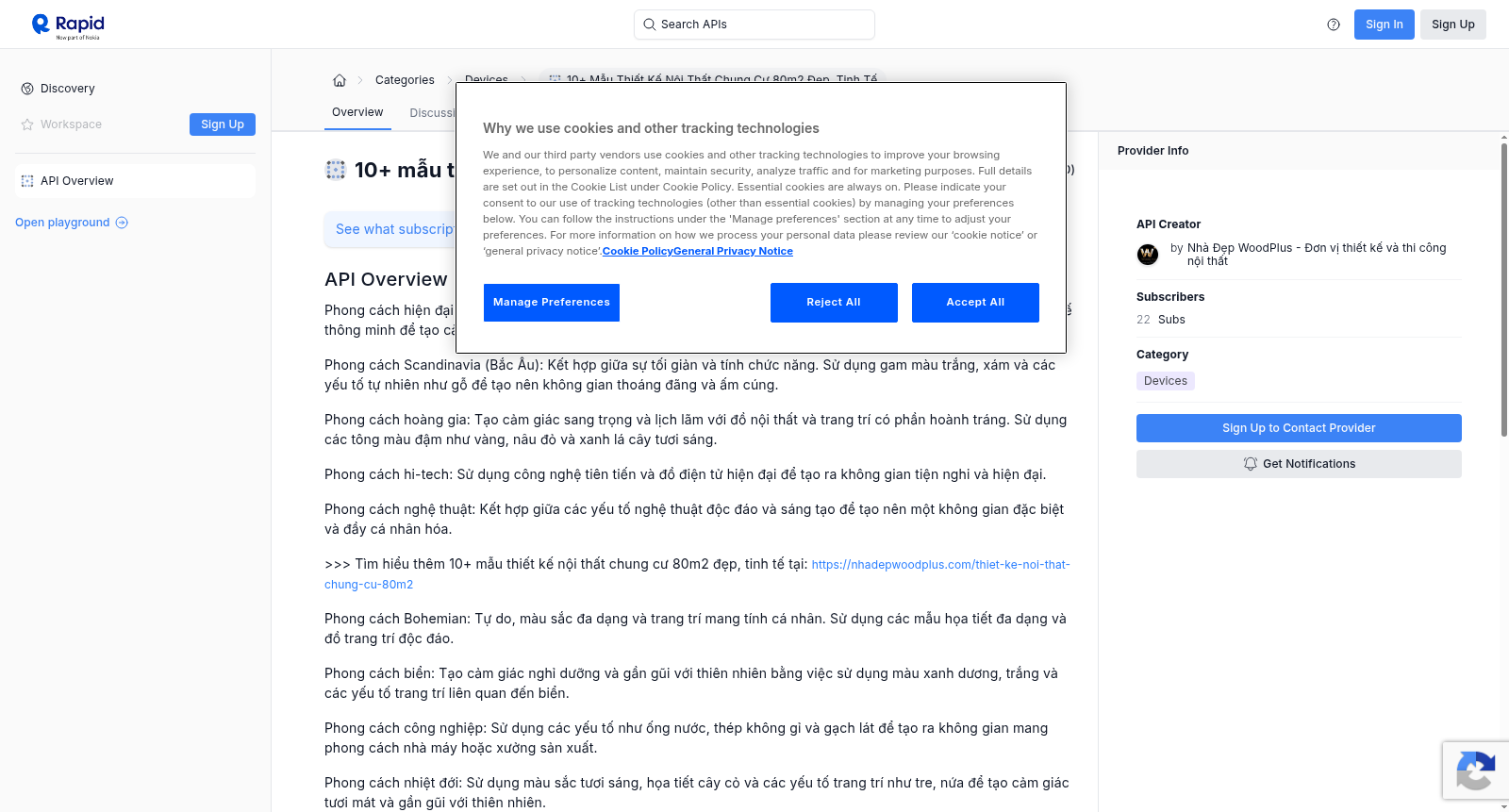Go to Categories breadcrumb
This screenshot has height=812, width=1509.
(x=405, y=80)
